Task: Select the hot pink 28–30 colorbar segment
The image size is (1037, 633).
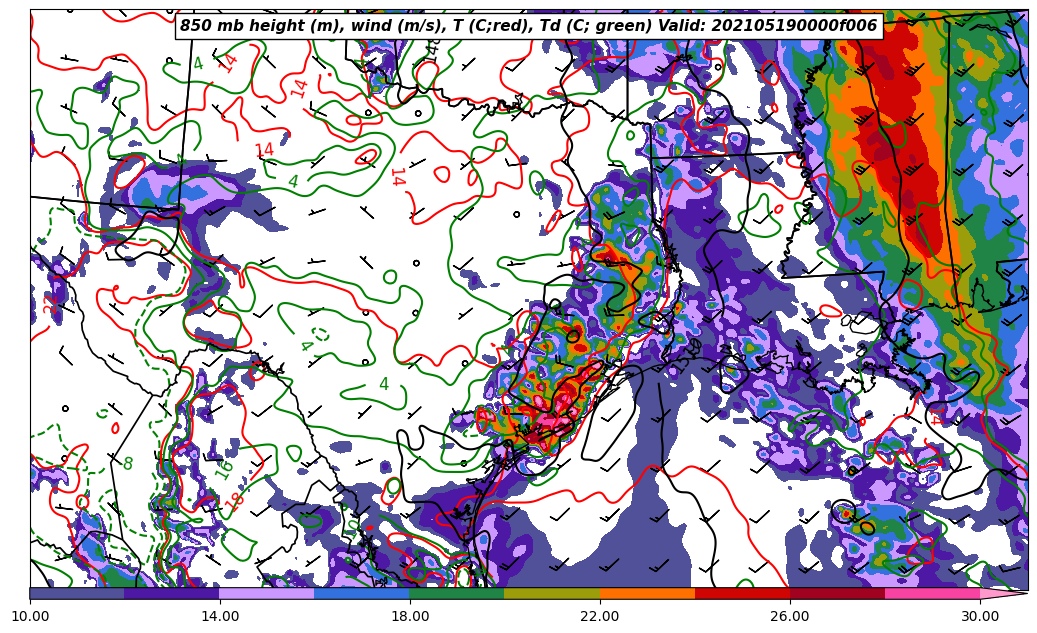Action: [932, 593]
